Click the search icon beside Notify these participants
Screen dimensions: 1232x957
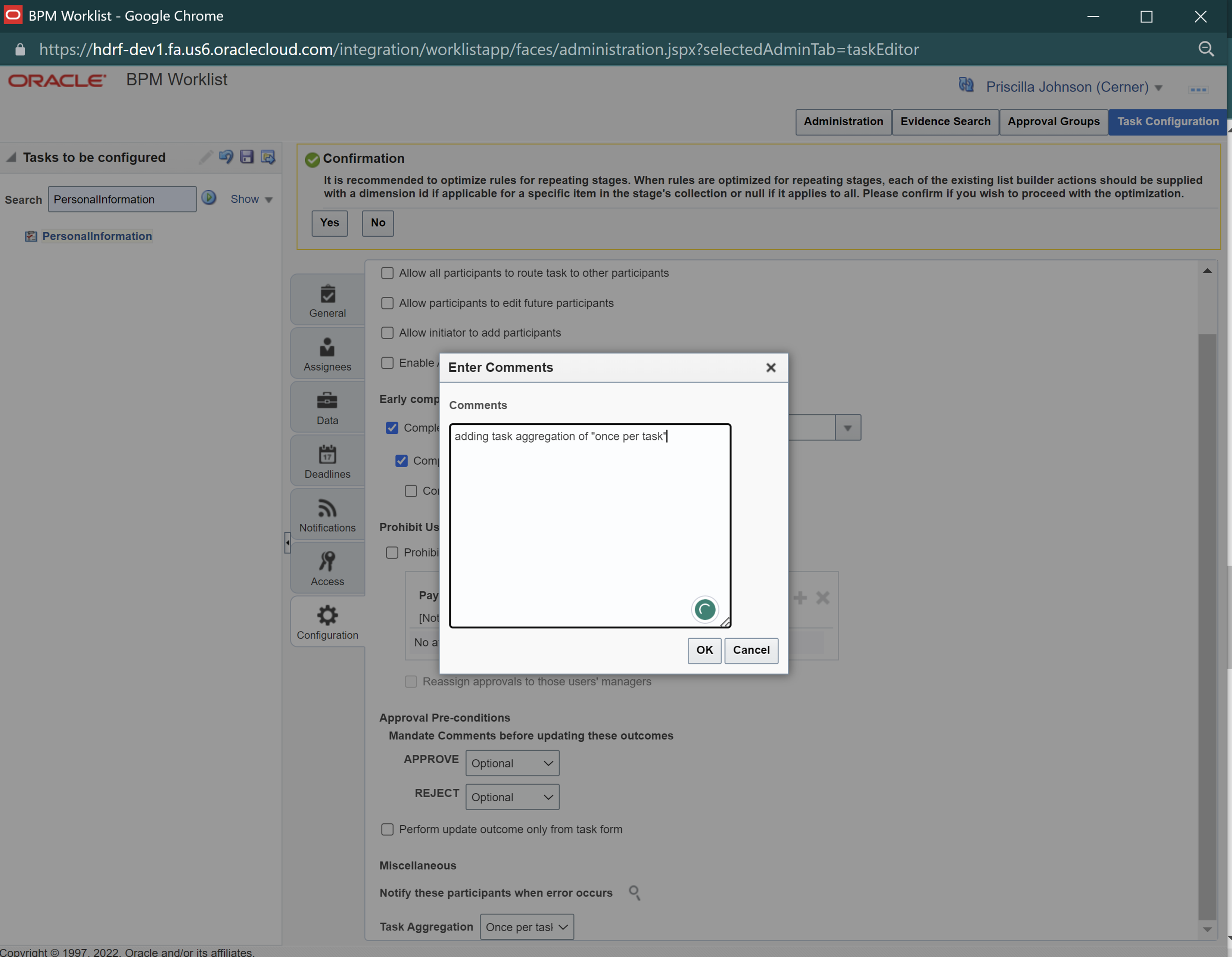[x=634, y=893]
